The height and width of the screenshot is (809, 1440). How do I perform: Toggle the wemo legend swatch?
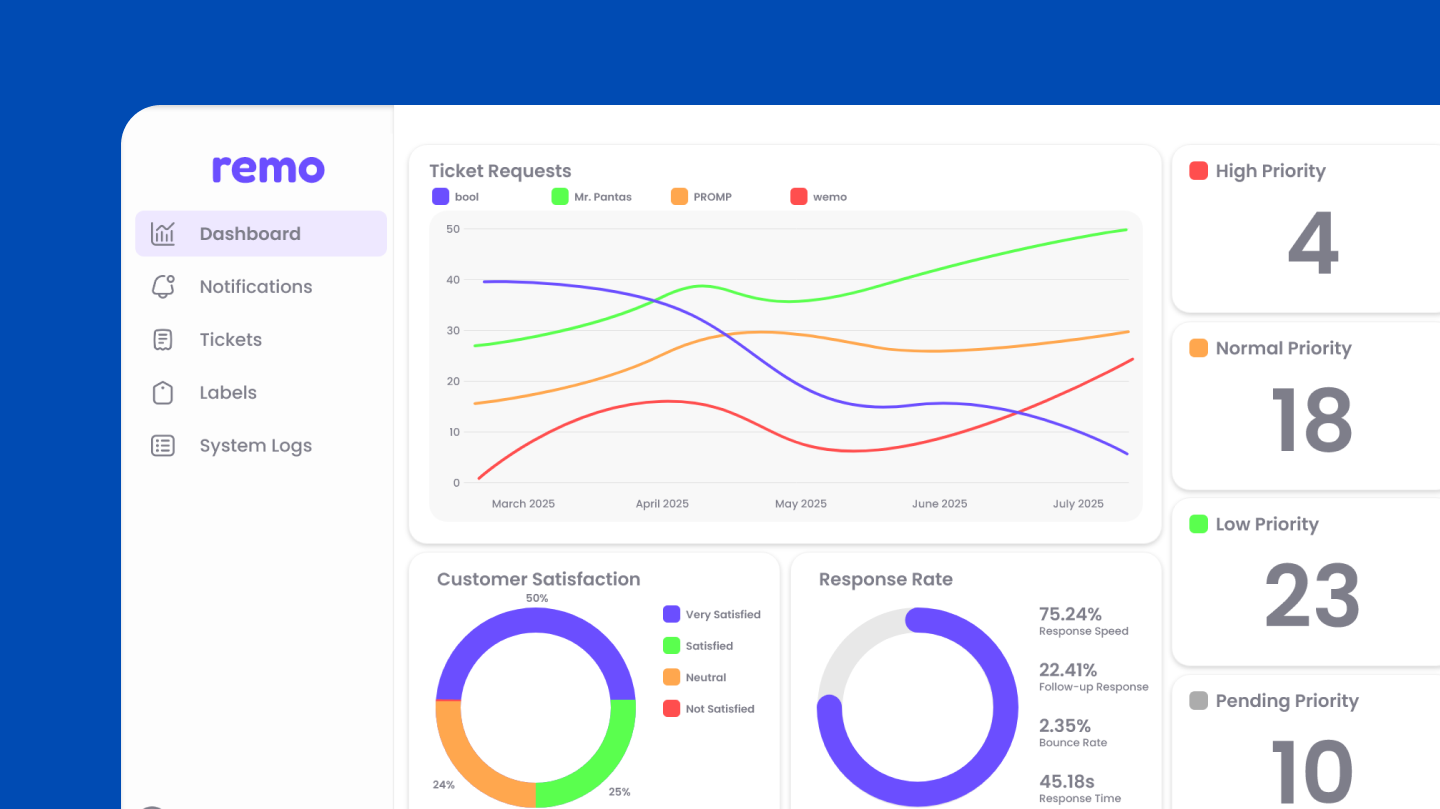pos(799,197)
